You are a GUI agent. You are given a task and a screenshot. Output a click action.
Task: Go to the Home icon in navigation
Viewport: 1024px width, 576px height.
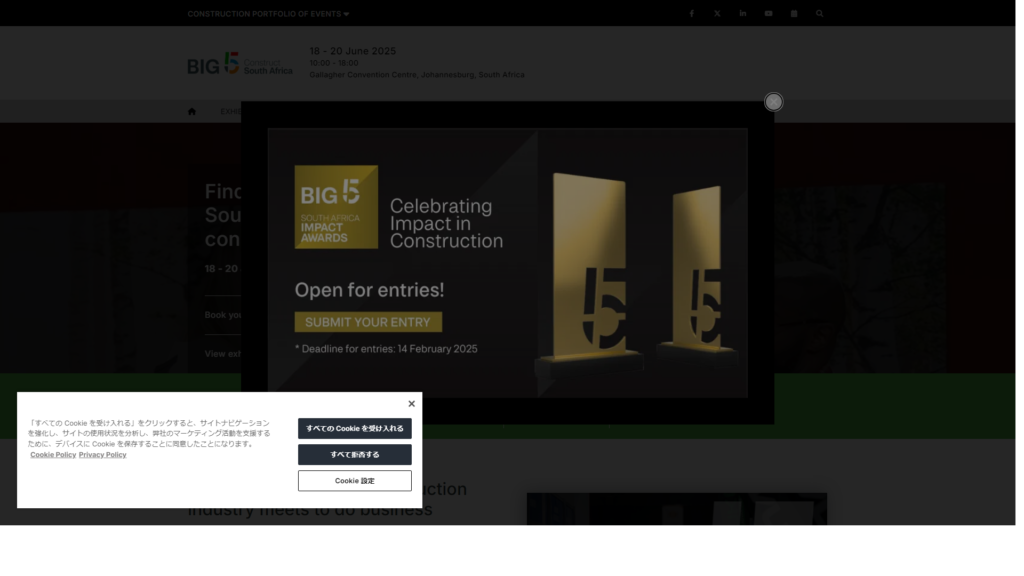[x=192, y=112]
